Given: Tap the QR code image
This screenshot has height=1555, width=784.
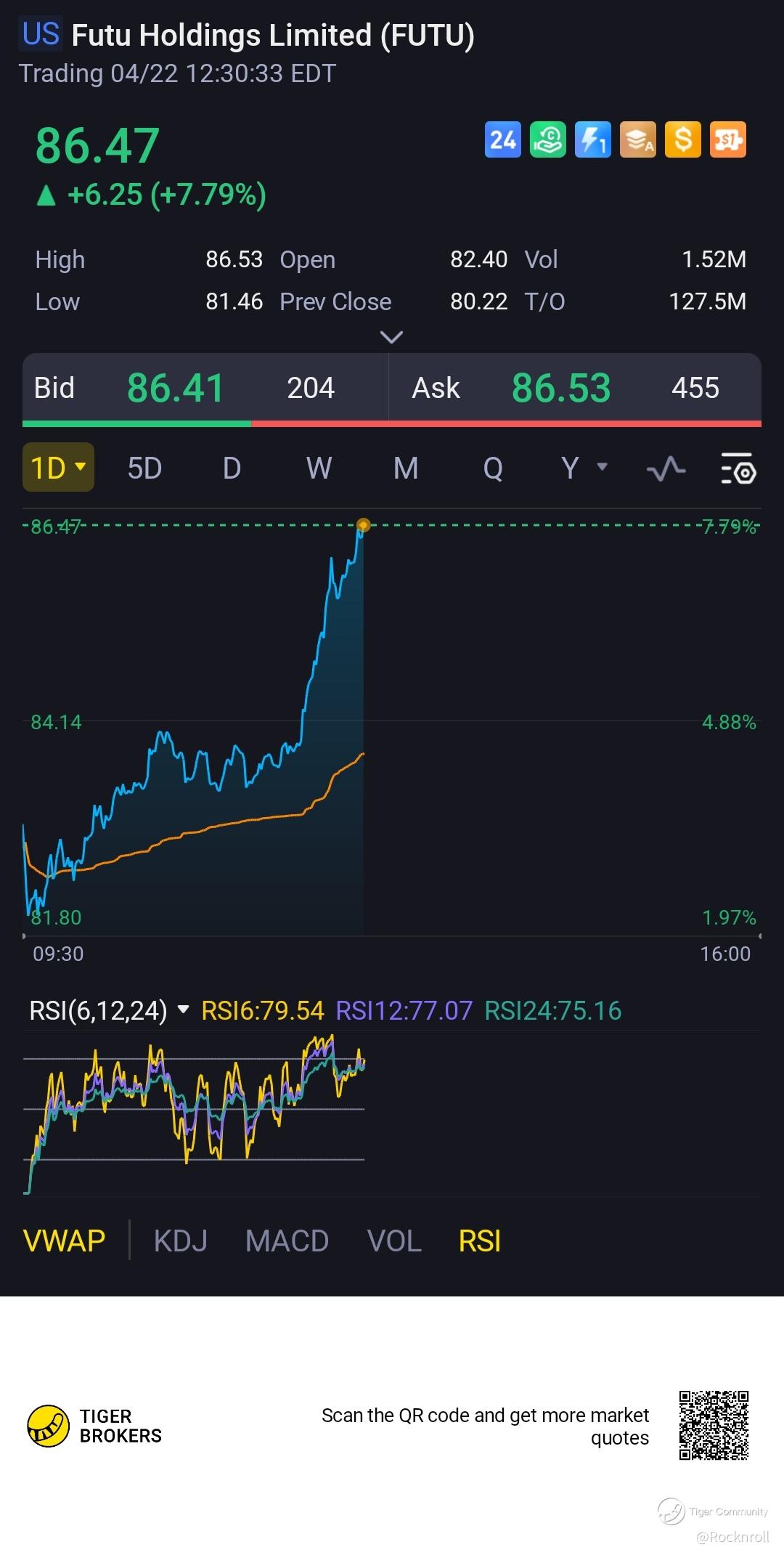Looking at the screenshot, I should click(714, 1425).
